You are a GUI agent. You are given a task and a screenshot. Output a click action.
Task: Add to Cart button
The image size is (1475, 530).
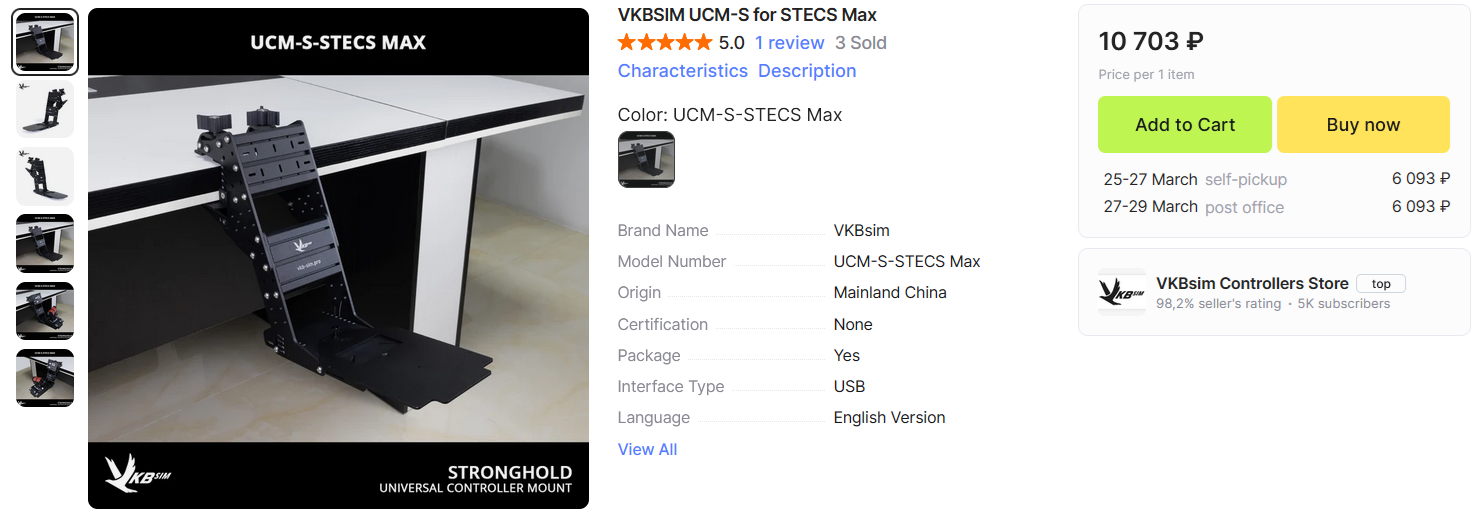click(1185, 125)
